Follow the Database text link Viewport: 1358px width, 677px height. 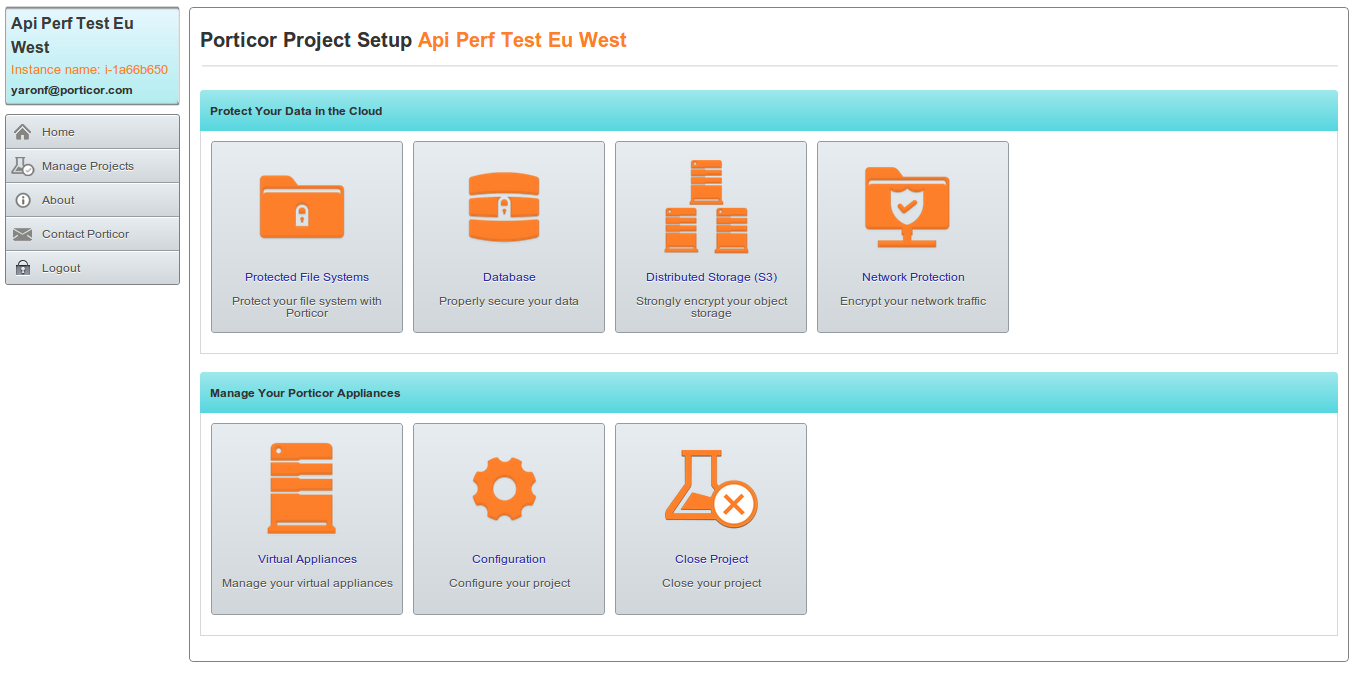pos(509,277)
